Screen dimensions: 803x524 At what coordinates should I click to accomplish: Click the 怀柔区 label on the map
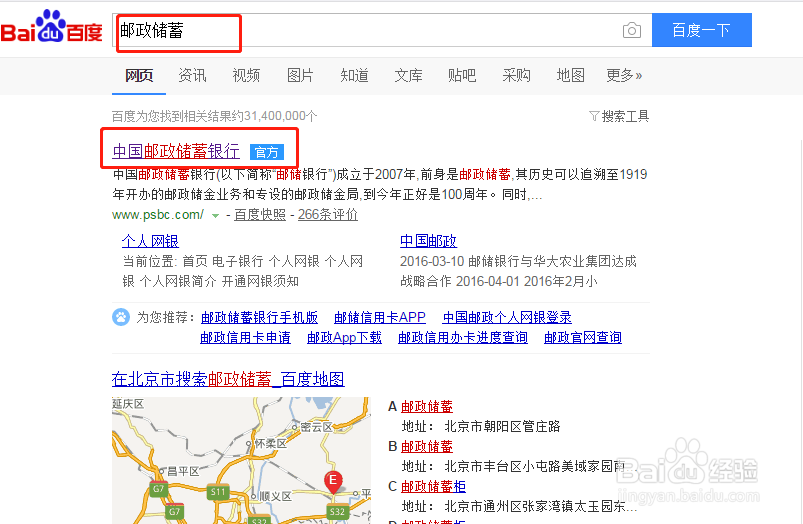pyautogui.click(x=271, y=444)
